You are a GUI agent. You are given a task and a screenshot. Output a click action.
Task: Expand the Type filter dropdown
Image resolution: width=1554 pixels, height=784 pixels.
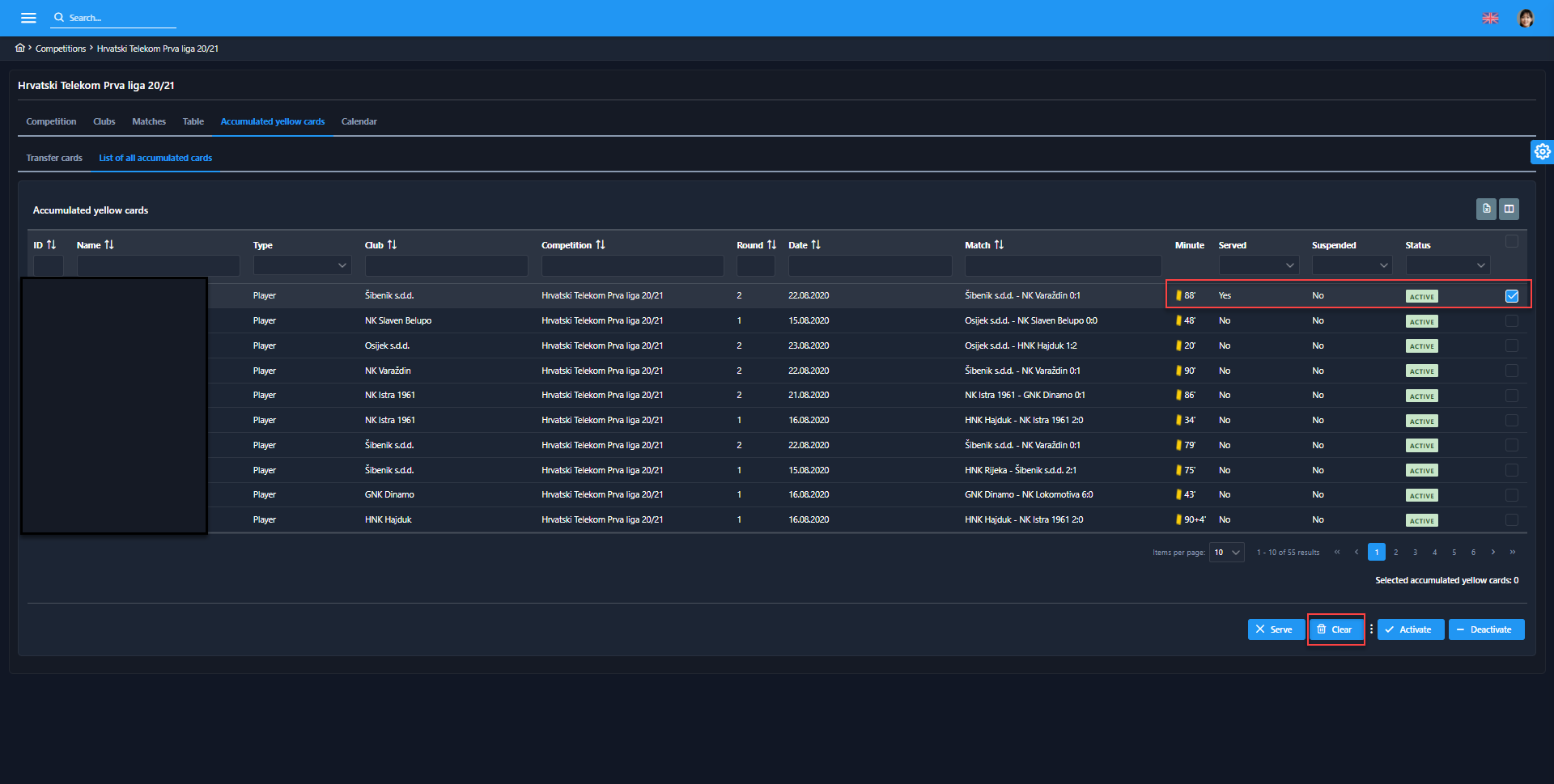pos(302,265)
